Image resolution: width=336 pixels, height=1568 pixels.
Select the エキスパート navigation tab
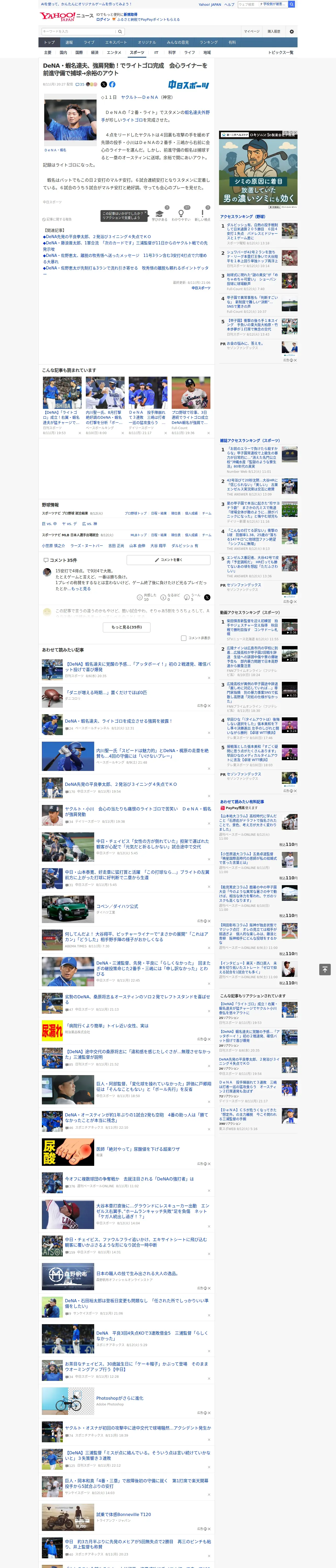pos(116,43)
